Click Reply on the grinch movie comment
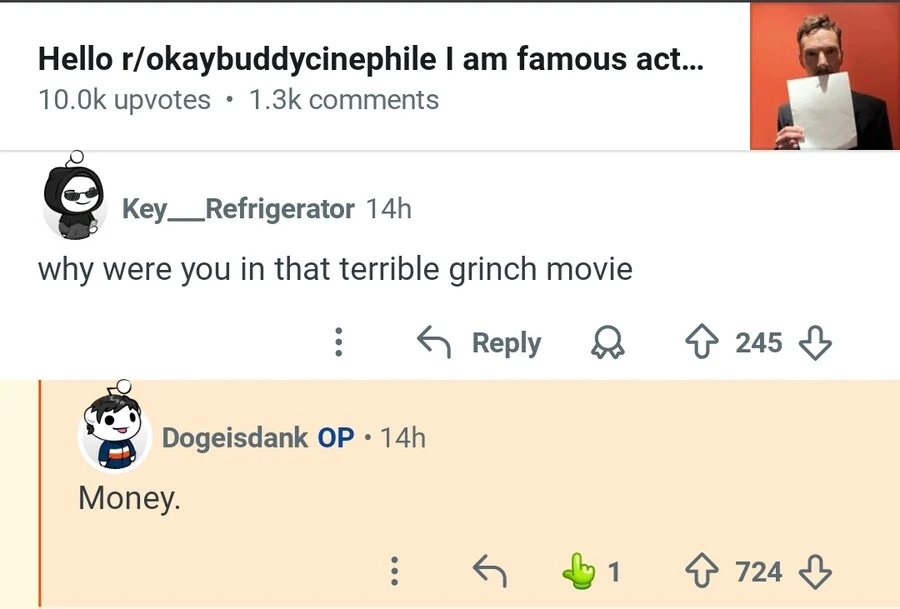This screenshot has height=609, width=900. pos(479,343)
